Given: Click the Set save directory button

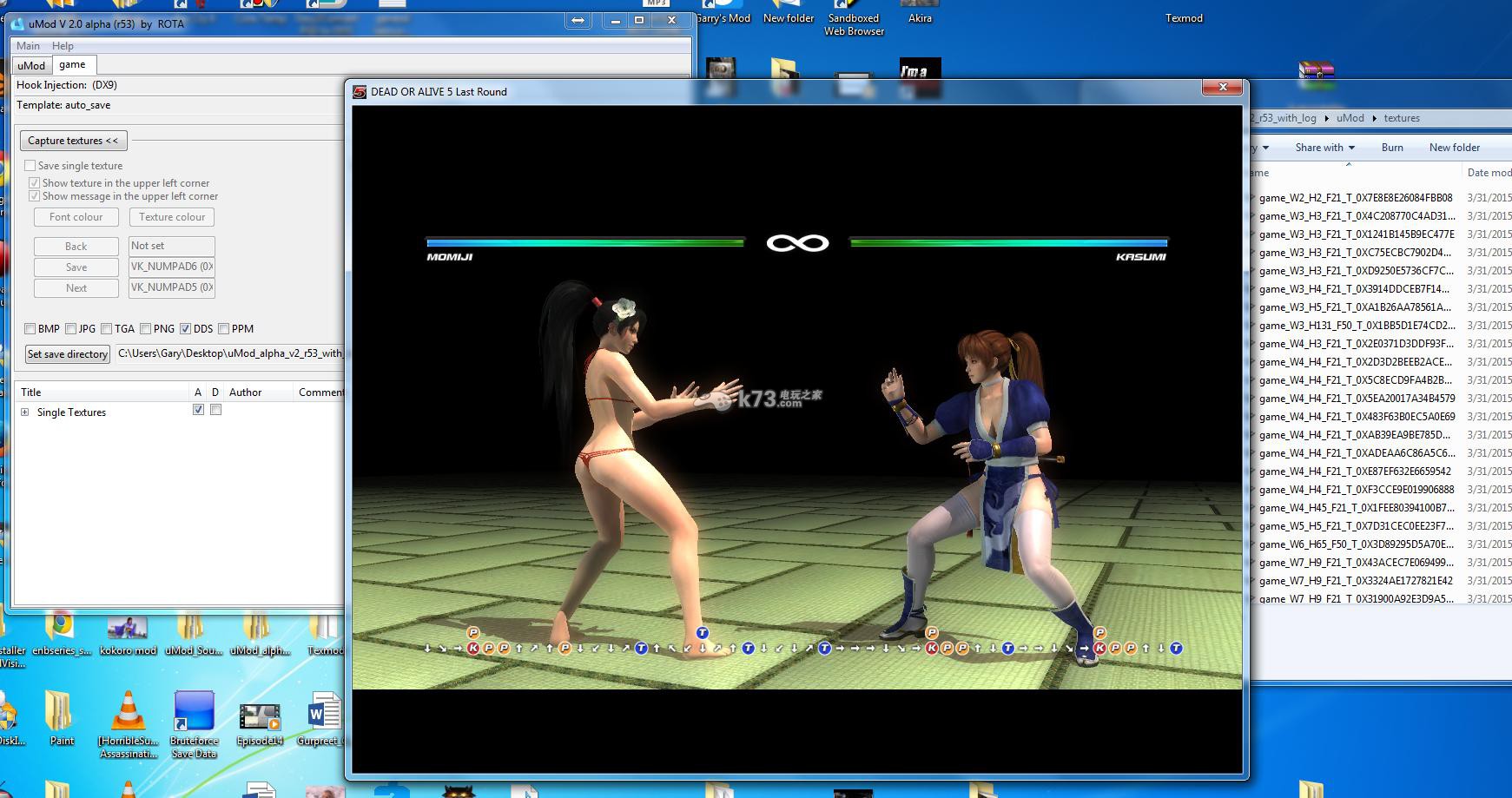Looking at the screenshot, I should click(67, 354).
